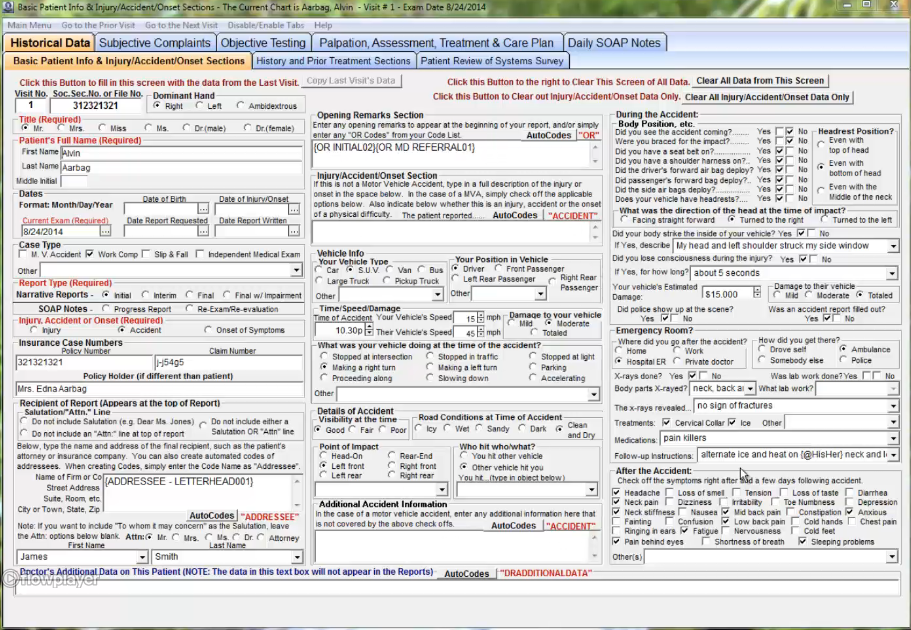Select Left dominant hand option
The image size is (911, 630).
tap(200, 106)
